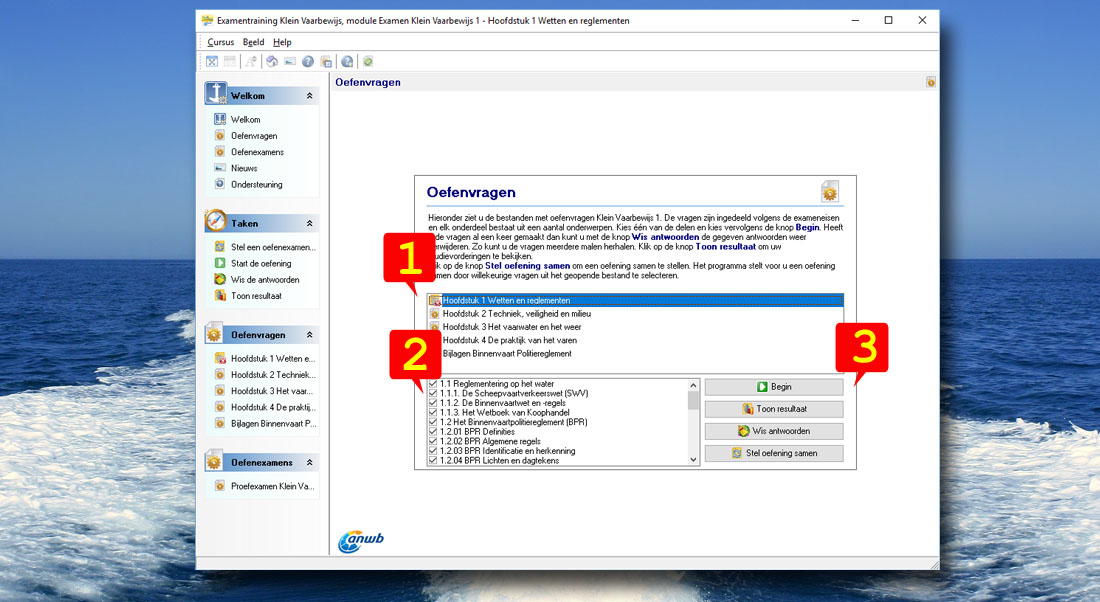1100x602 pixels.
Task: Collapse the Oefenexamens sidebar section
Action: point(310,463)
